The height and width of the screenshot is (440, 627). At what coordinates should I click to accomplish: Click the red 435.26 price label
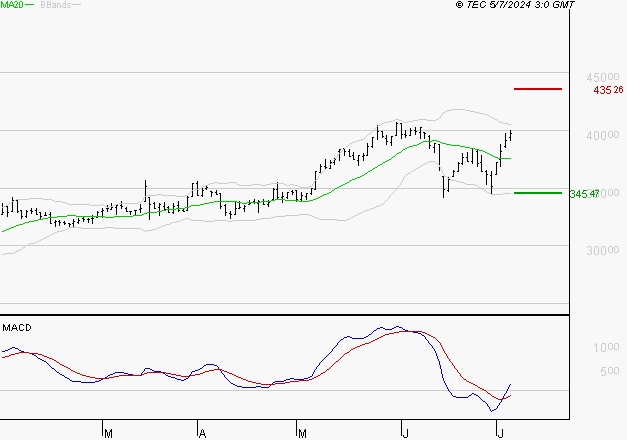608,90
